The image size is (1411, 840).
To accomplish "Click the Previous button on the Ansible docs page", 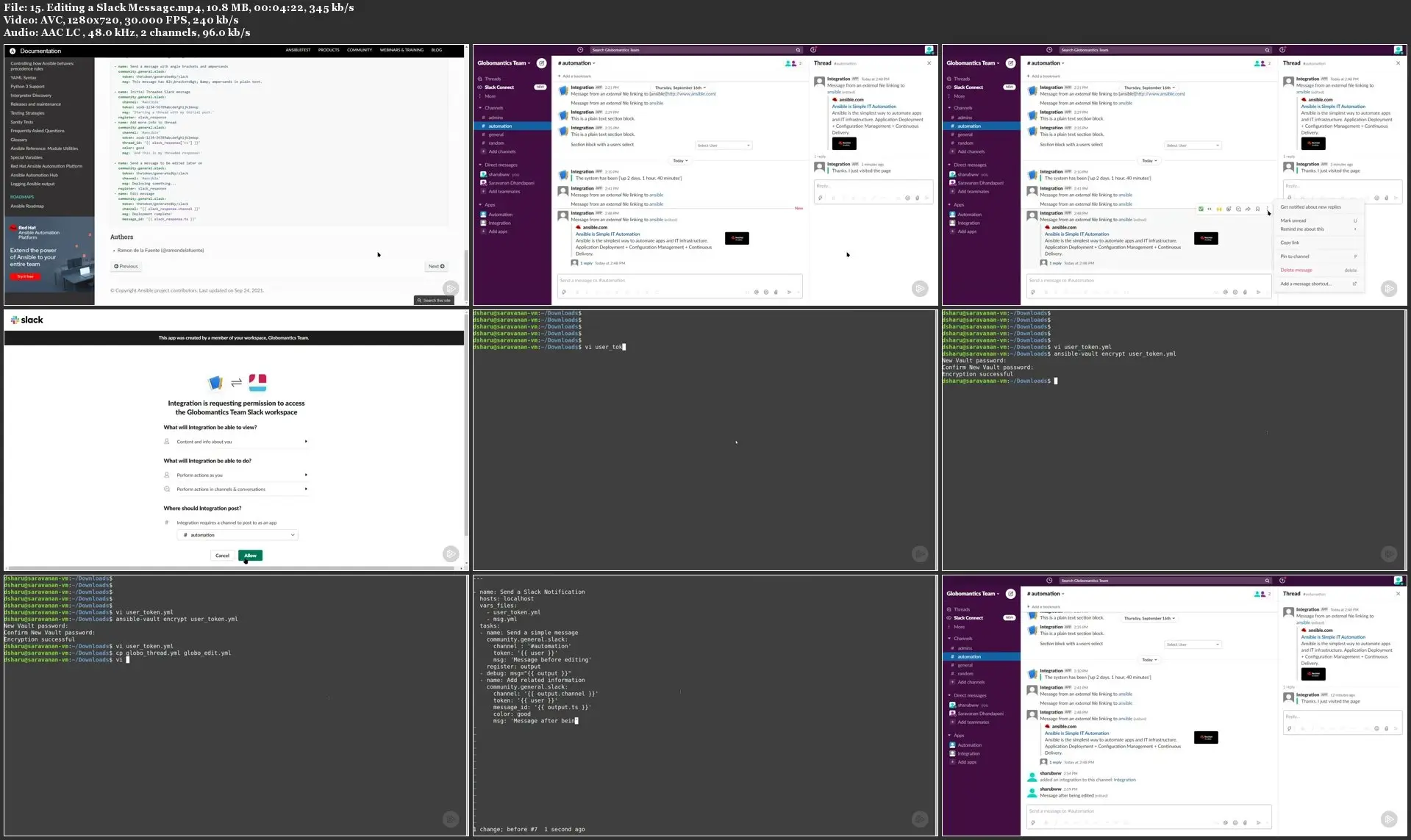I will tap(126, 267).
